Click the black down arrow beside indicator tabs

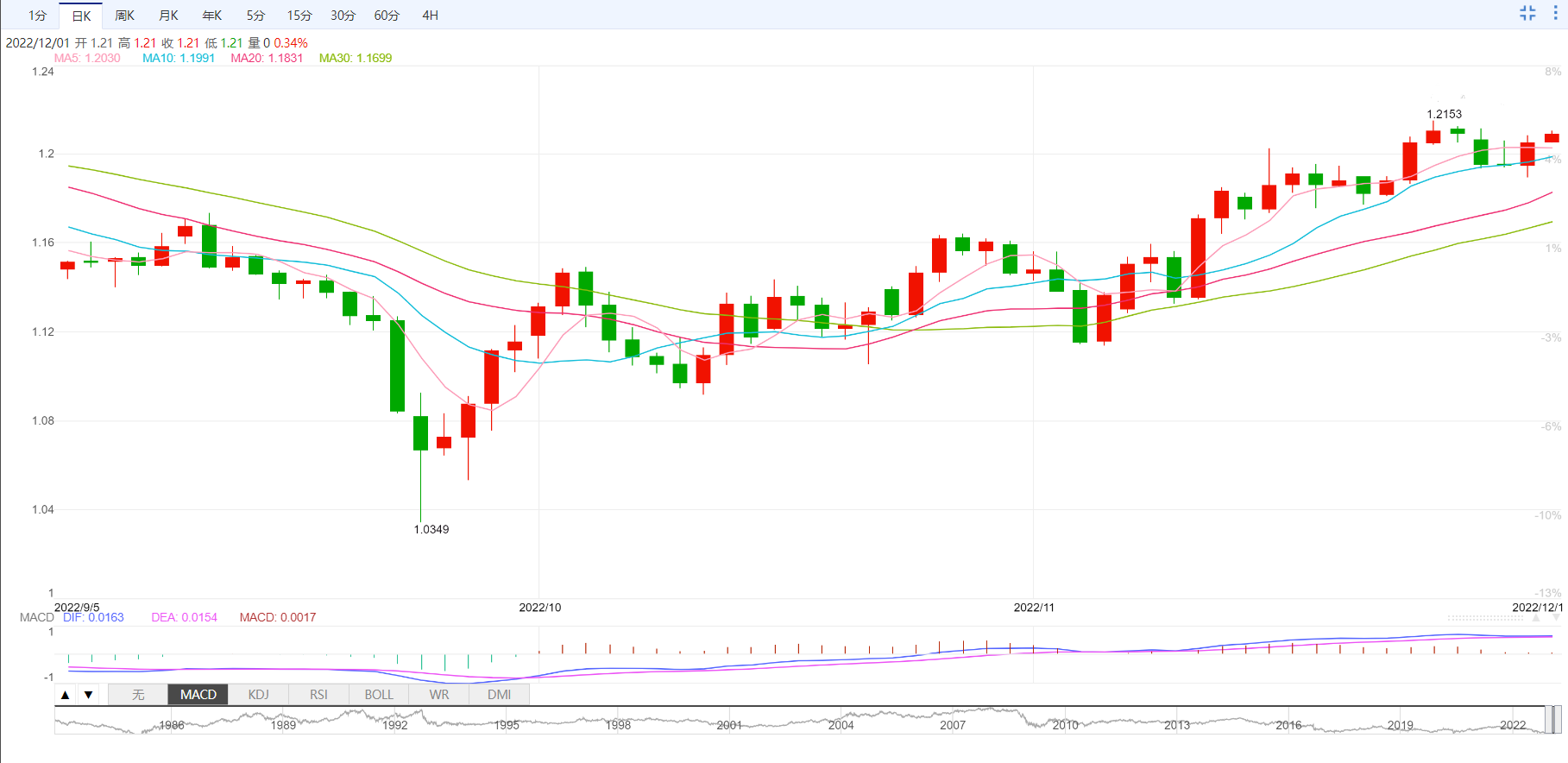88,695
